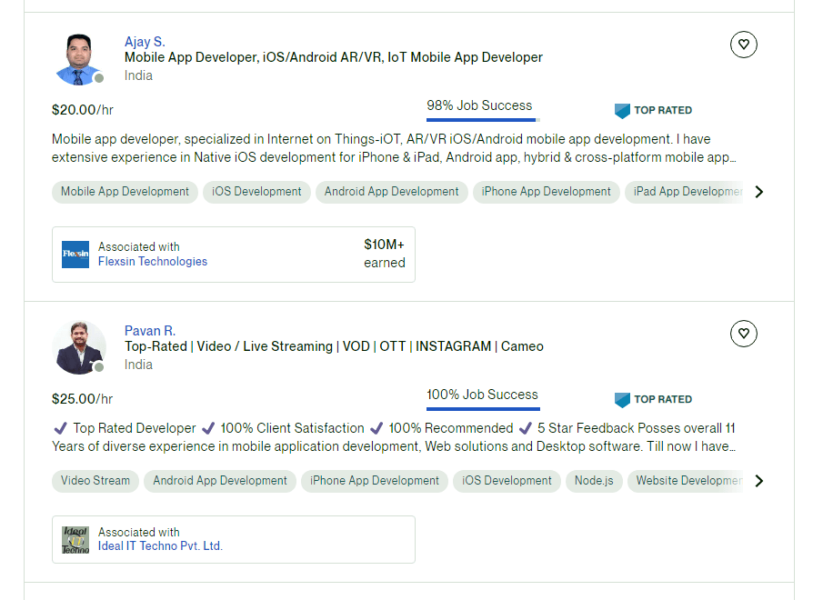Click 98% Job Success progress bar

coord(482,120)
